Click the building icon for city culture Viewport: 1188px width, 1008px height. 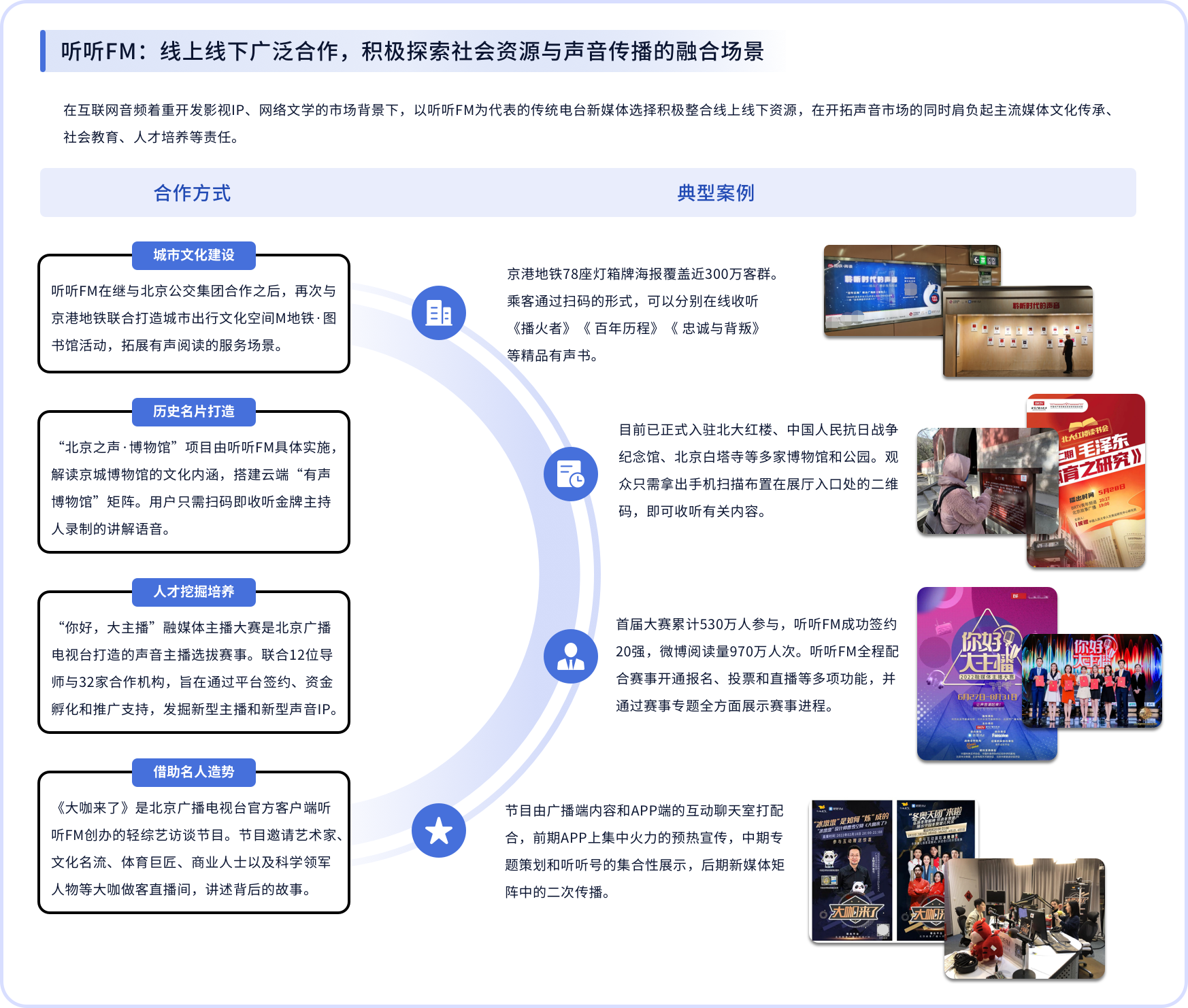[x=439, y=313]
